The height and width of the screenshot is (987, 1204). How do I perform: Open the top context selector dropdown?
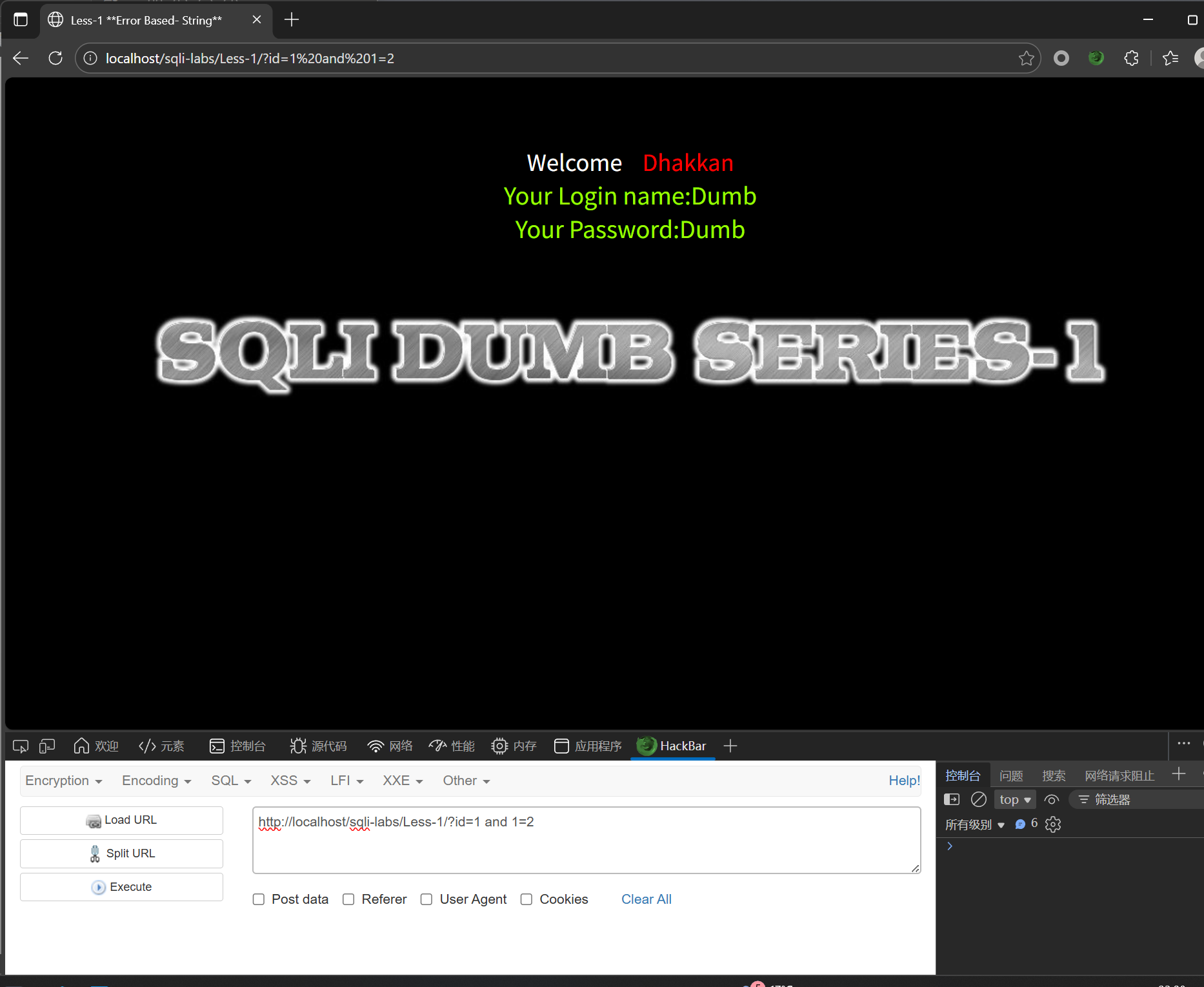pyautogui.click(x=1015, y=800)
